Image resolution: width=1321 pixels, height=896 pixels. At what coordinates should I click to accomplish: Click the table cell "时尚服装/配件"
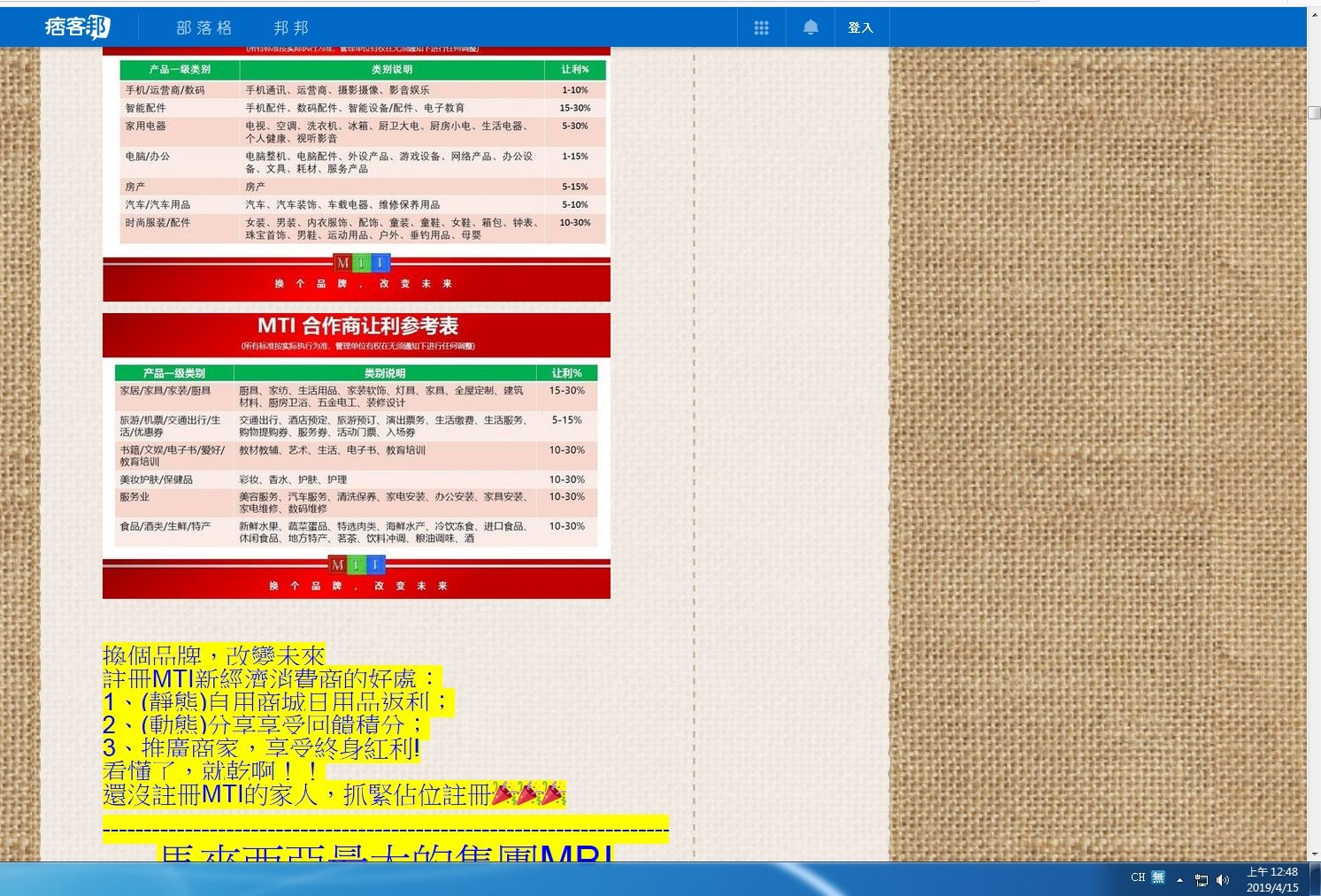coord(157,222)
